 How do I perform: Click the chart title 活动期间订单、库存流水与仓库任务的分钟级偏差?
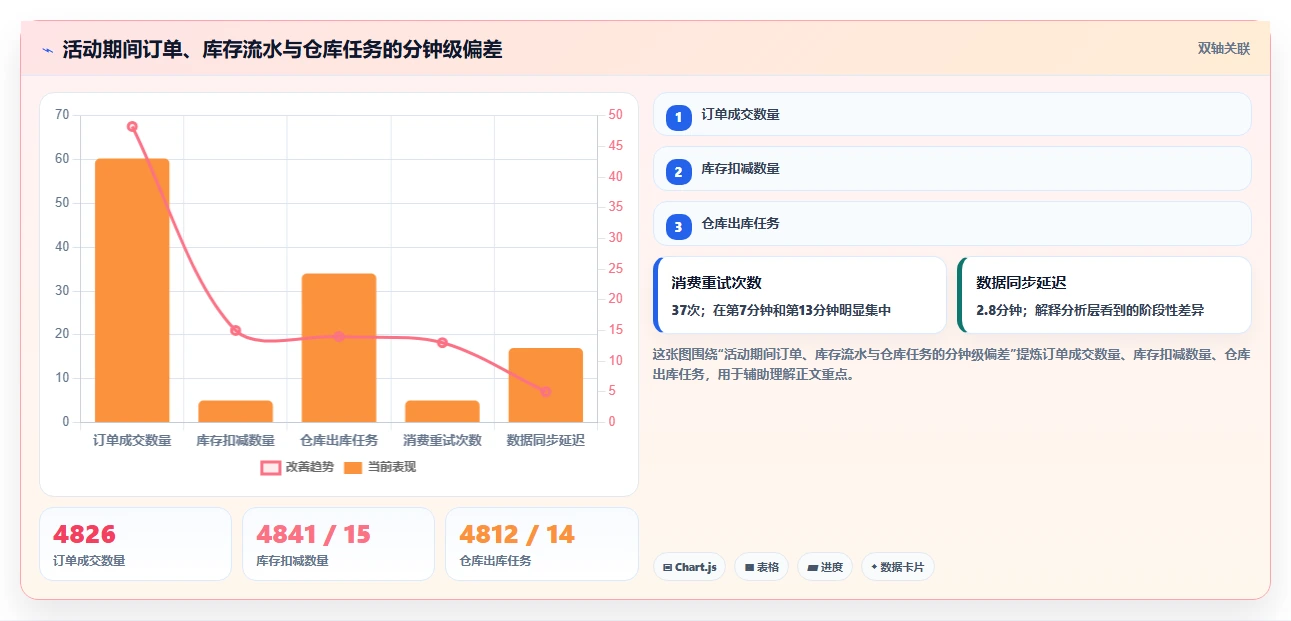(x=282, y=50)
